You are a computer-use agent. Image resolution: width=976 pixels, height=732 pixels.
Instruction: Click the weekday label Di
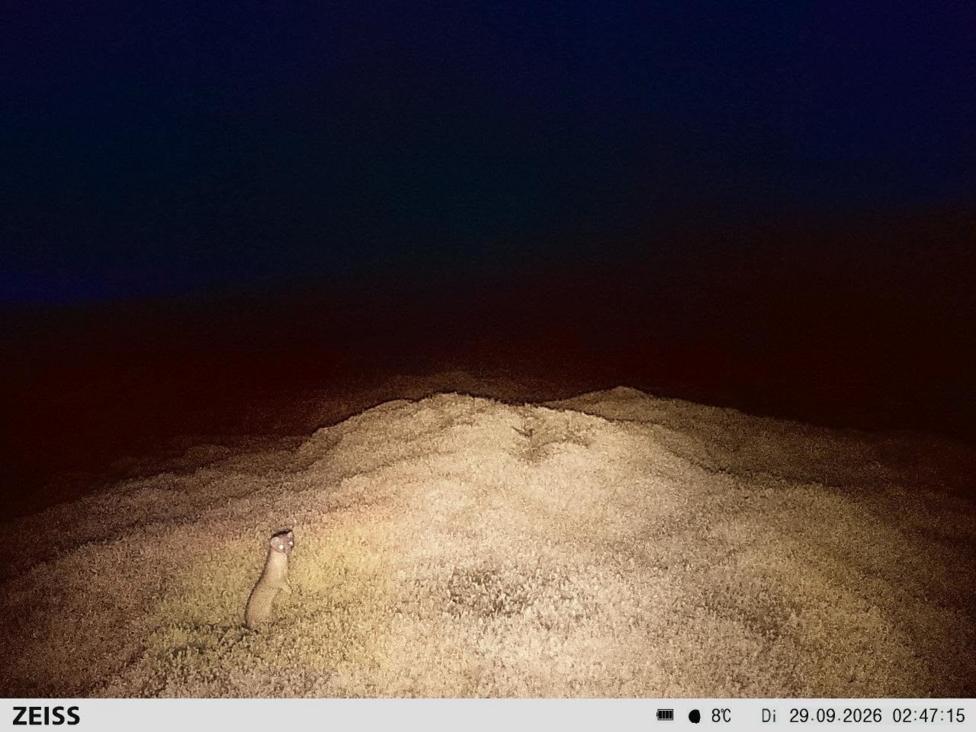pos(769,716)
